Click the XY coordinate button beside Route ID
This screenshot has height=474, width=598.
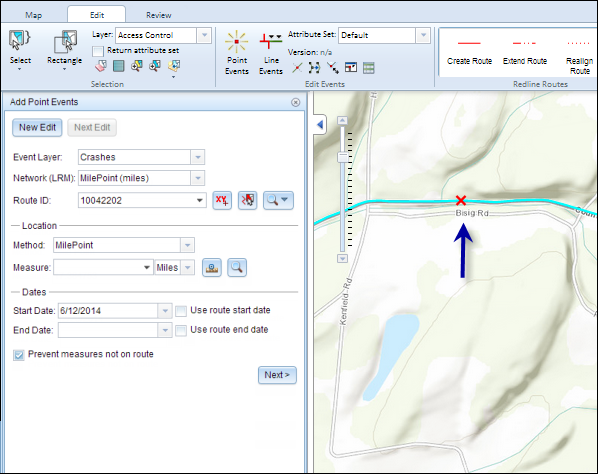pyautogui.click(x=222, y=200)
